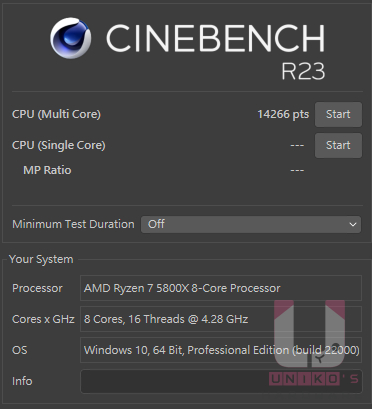This screenshot has height=409, width=372.
Task: Click the Minimum Test Duration label
Action: 73,224
